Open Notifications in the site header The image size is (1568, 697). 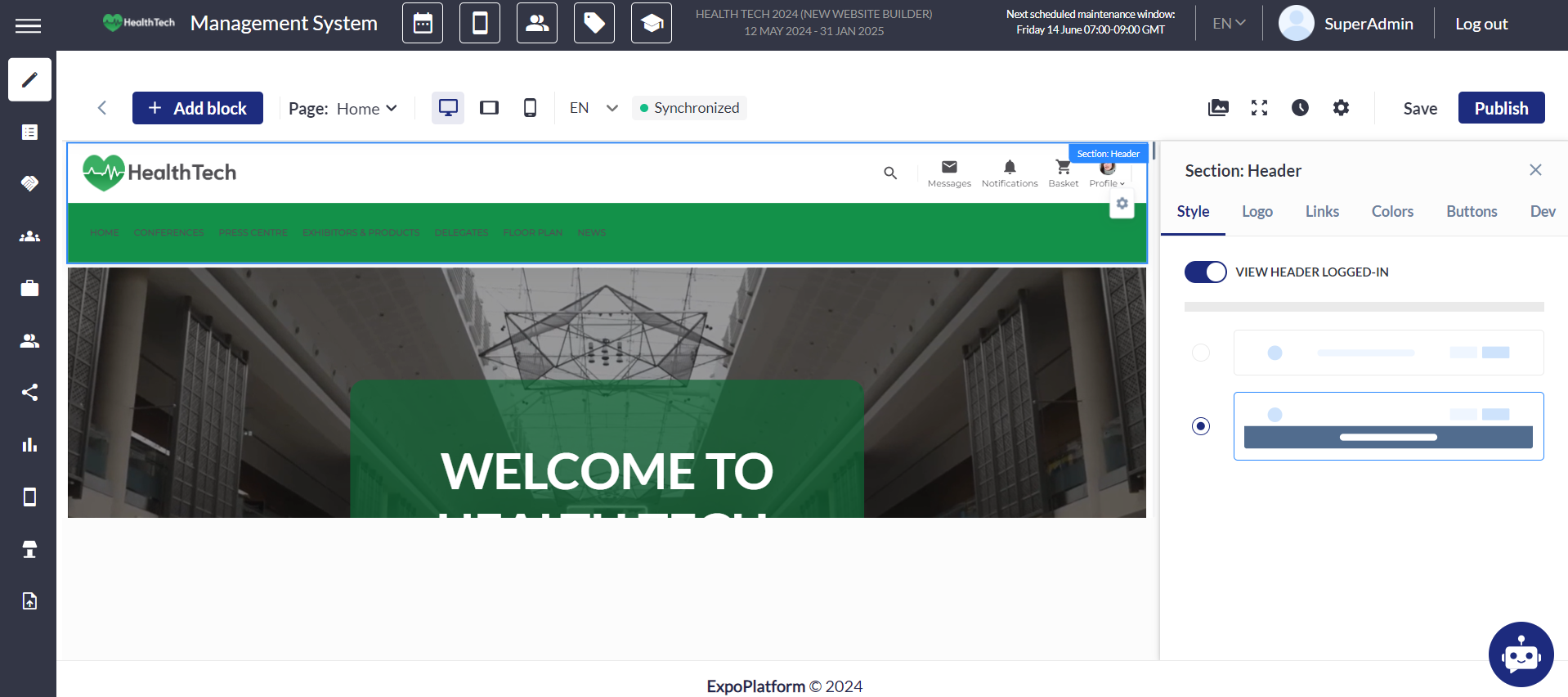coord(1010,173)
